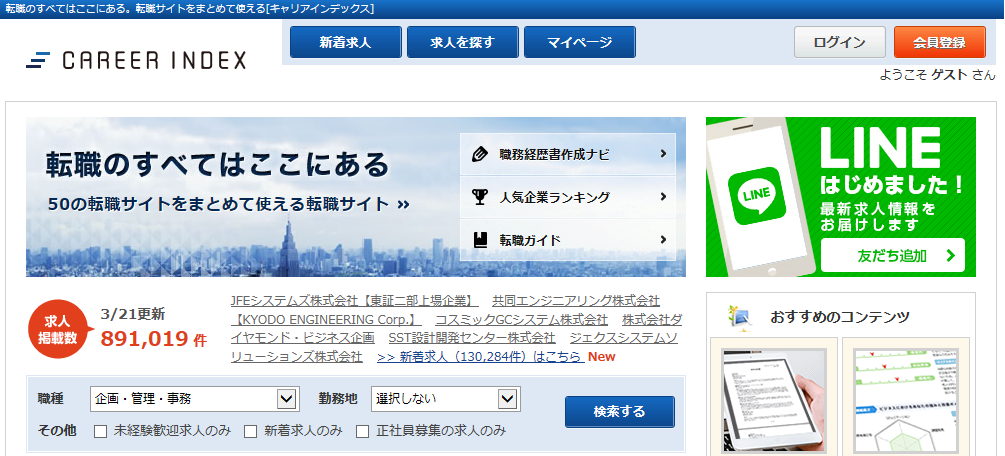This screenshot has width=1005, height=456.
Task: Open the 新着求人 navigation tab
Action: (345, 42)
